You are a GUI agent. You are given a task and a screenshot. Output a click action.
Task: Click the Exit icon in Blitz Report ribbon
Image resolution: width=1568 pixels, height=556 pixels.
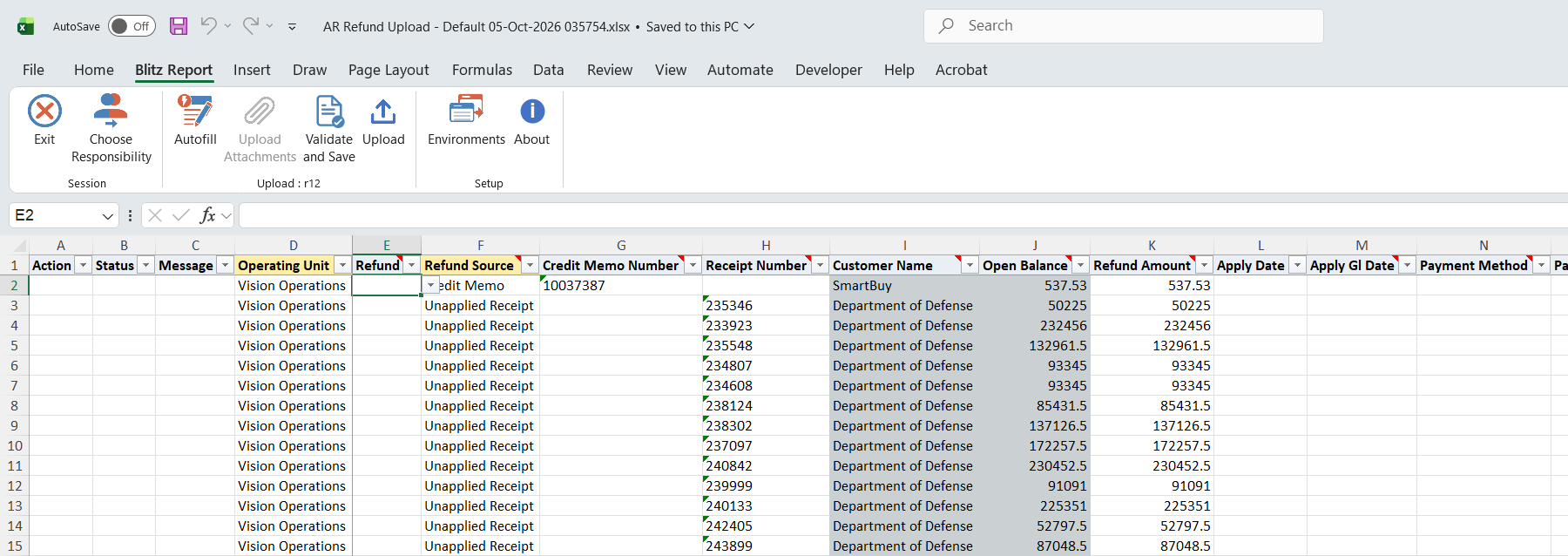click(44, 112)
